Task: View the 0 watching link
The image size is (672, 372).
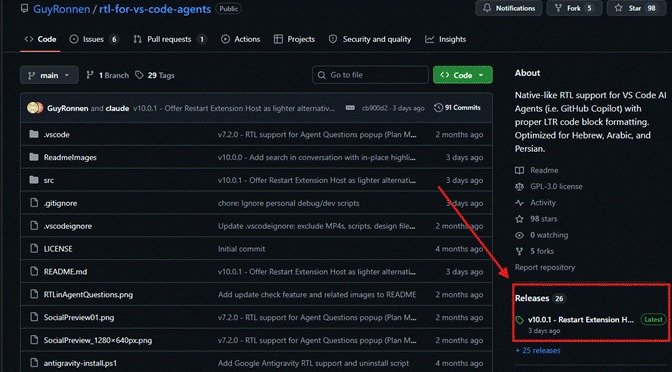Action: [542, 235]
